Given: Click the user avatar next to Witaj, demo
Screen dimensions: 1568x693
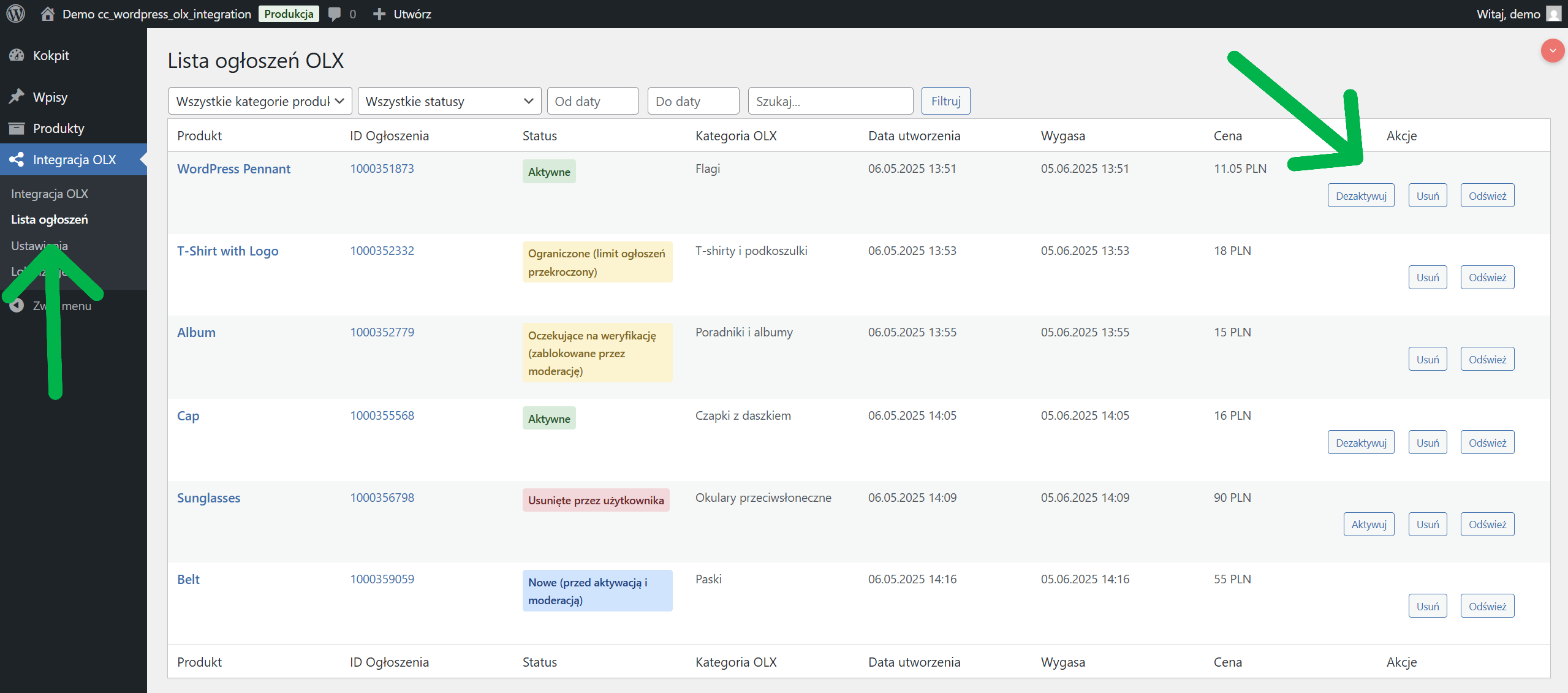Looking at the screenshot, I should (1554, 13).
